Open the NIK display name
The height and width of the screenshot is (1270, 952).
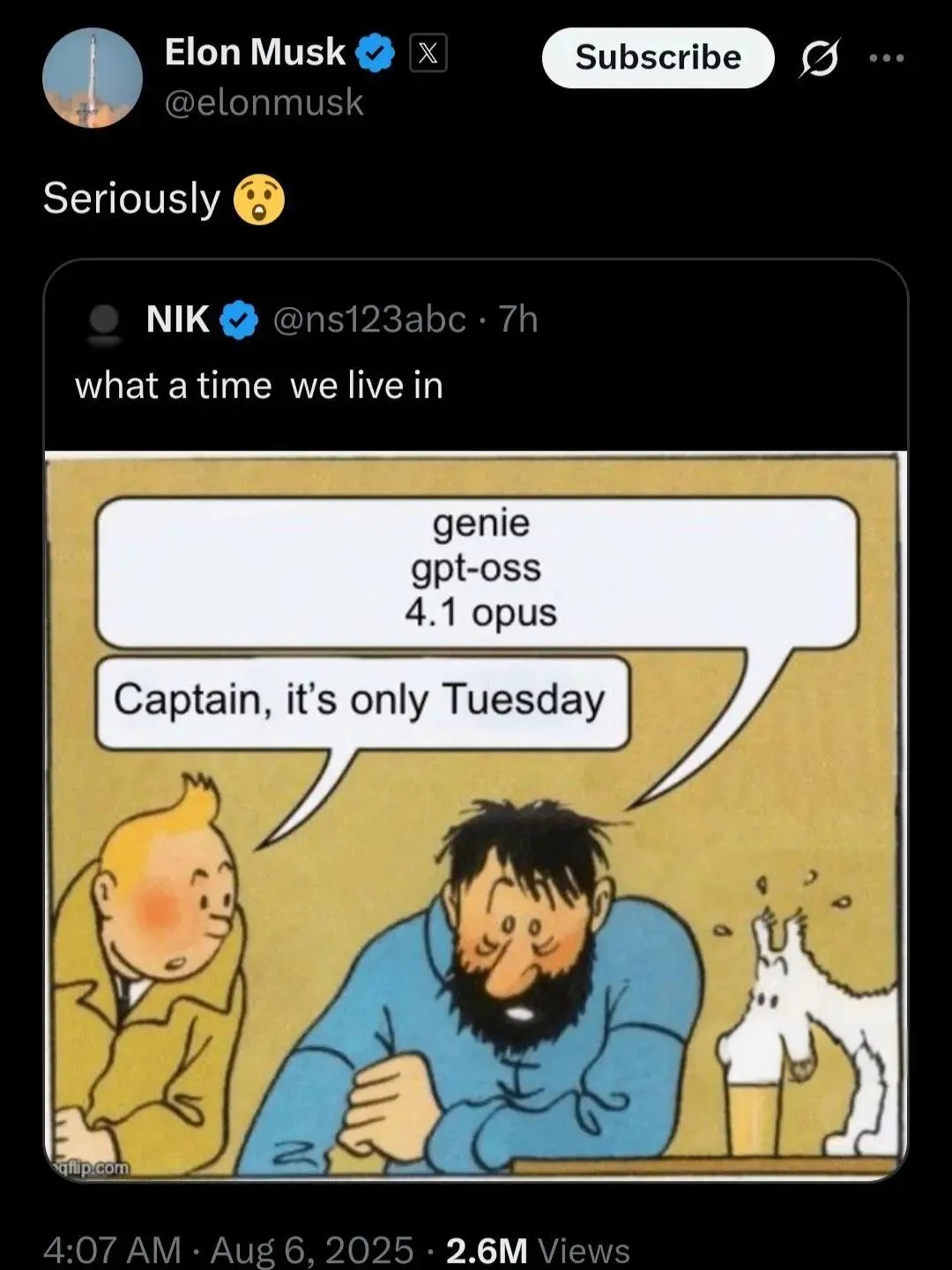click(x=178, y=319)
